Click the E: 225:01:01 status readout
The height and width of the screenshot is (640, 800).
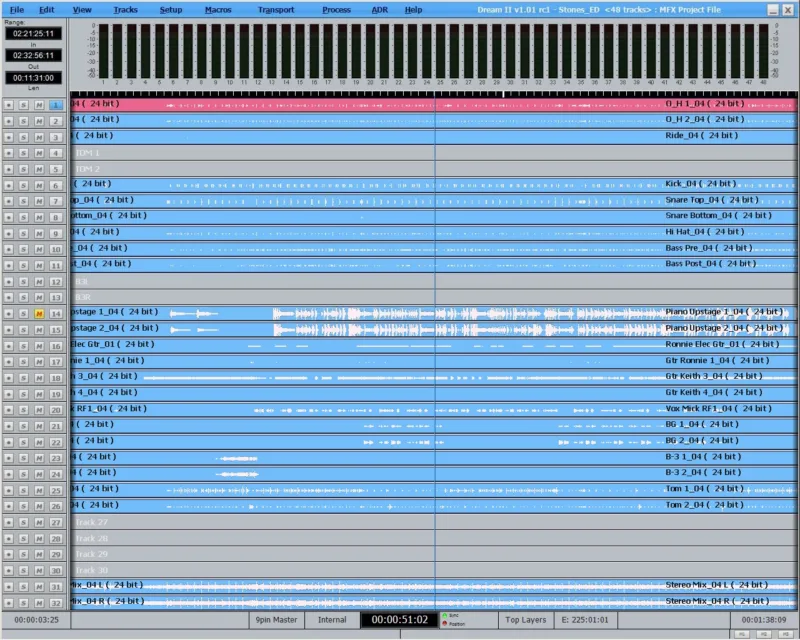(585, 620)
